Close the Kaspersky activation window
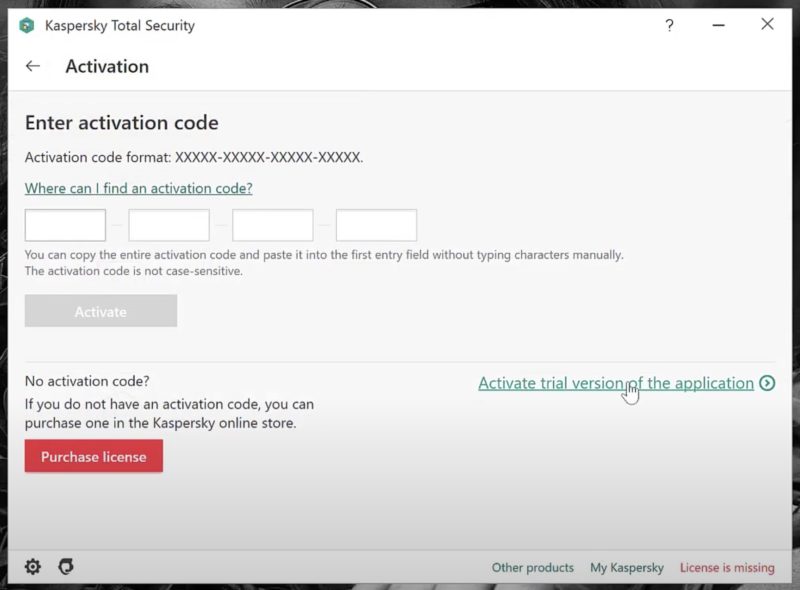This screenshot has height=590, width=800. pos(767,25)
